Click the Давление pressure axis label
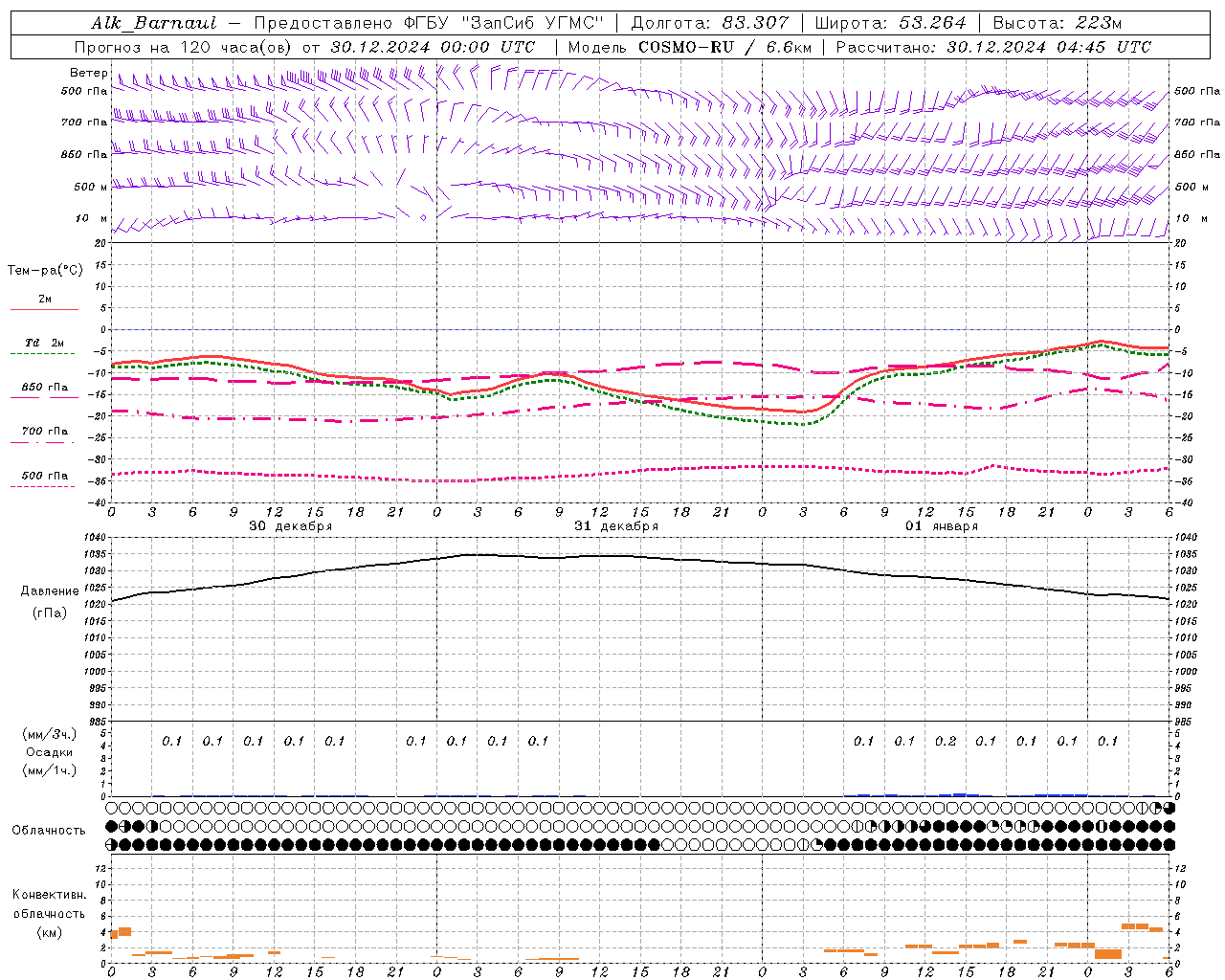Image resolution: width=1225 pixels, height=980 pixels. tap(50, 591)
